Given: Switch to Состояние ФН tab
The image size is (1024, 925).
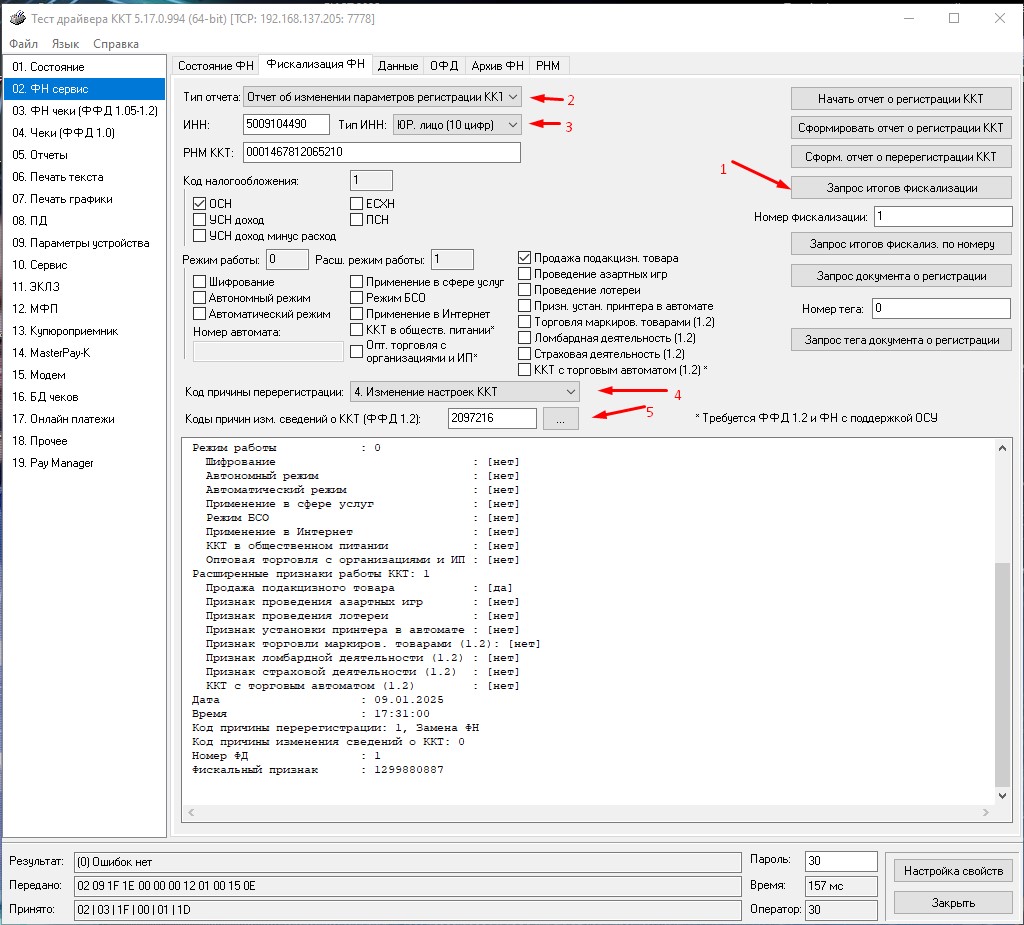Looking at the screenshot, I should [216, 66].
